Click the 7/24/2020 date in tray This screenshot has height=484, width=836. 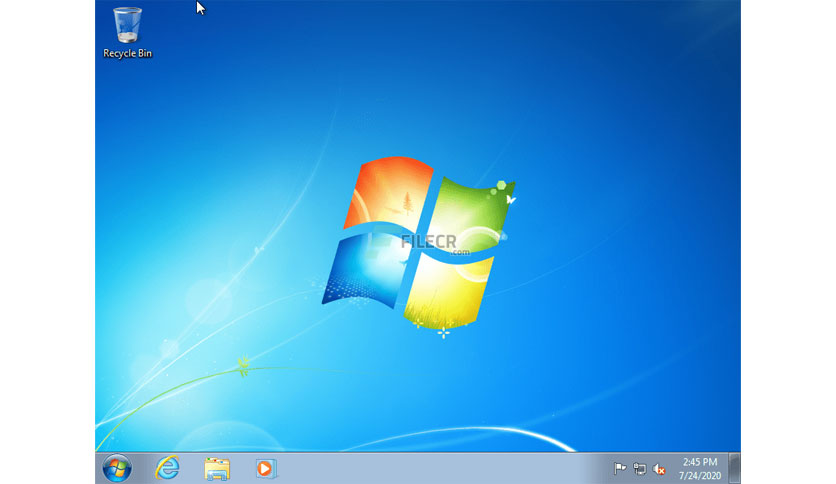pos(700,475)
